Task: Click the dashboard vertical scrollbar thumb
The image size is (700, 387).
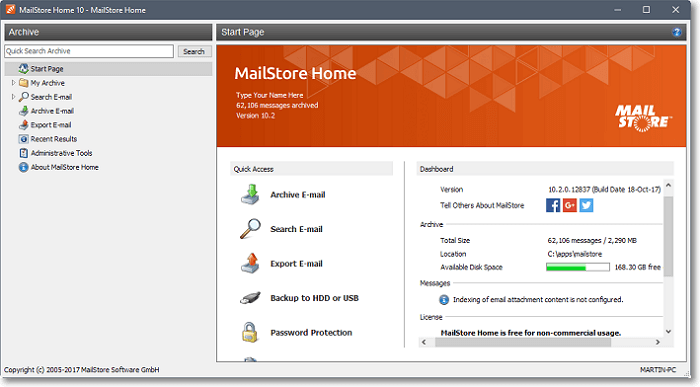Action: click(668, 236)
